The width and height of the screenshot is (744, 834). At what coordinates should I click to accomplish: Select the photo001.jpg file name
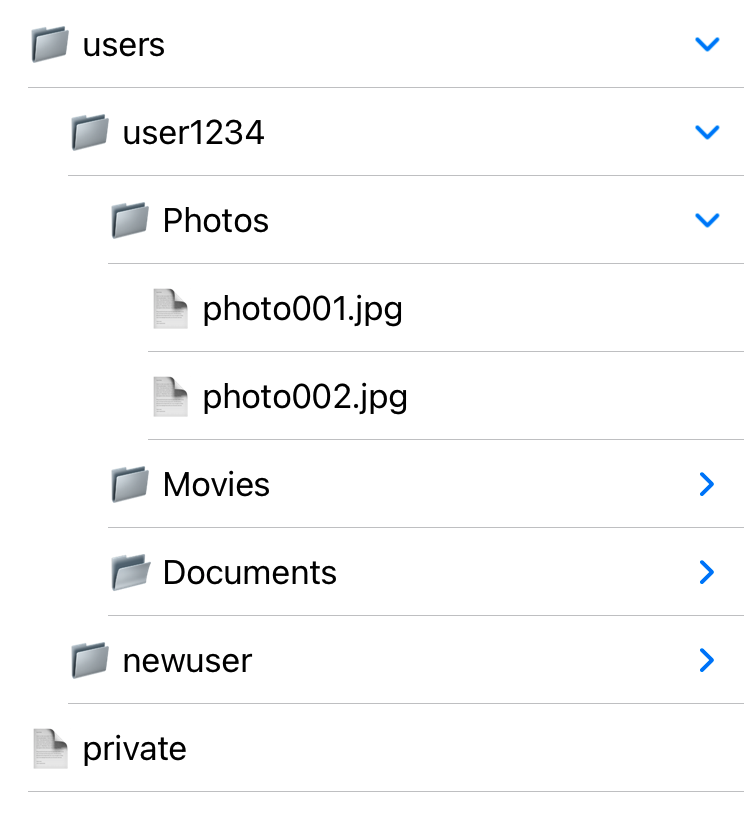[302, 309]
